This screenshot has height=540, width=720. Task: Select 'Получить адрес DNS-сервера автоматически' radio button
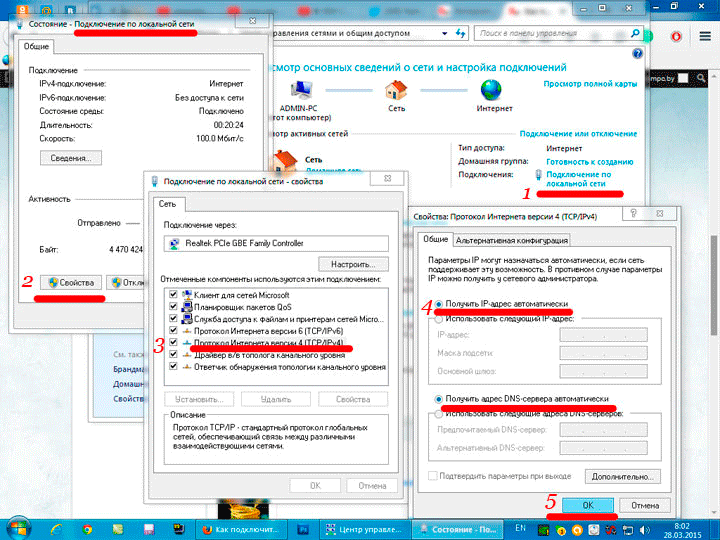tap(439, 399)
